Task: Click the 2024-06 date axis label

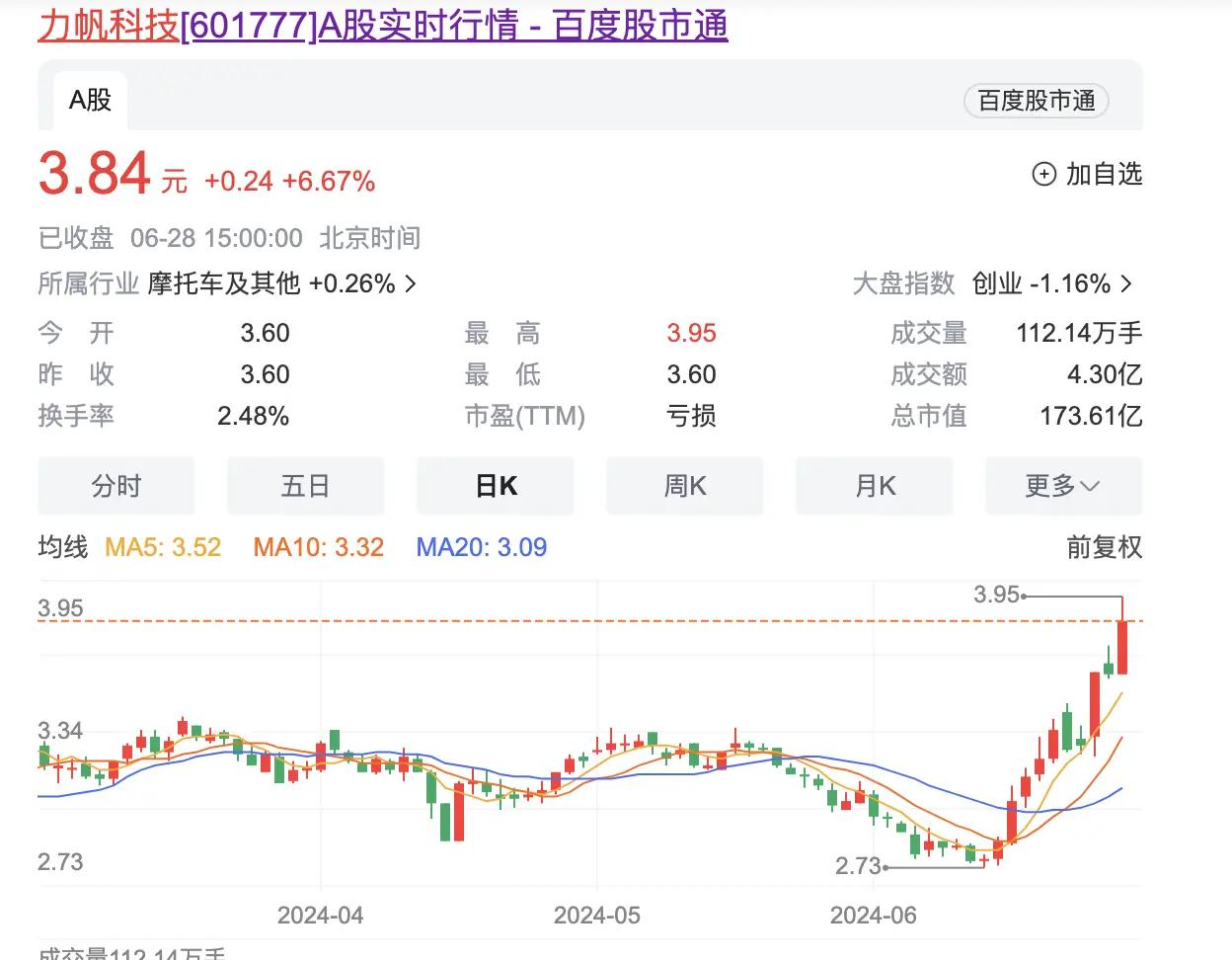Action: point(874,916)
